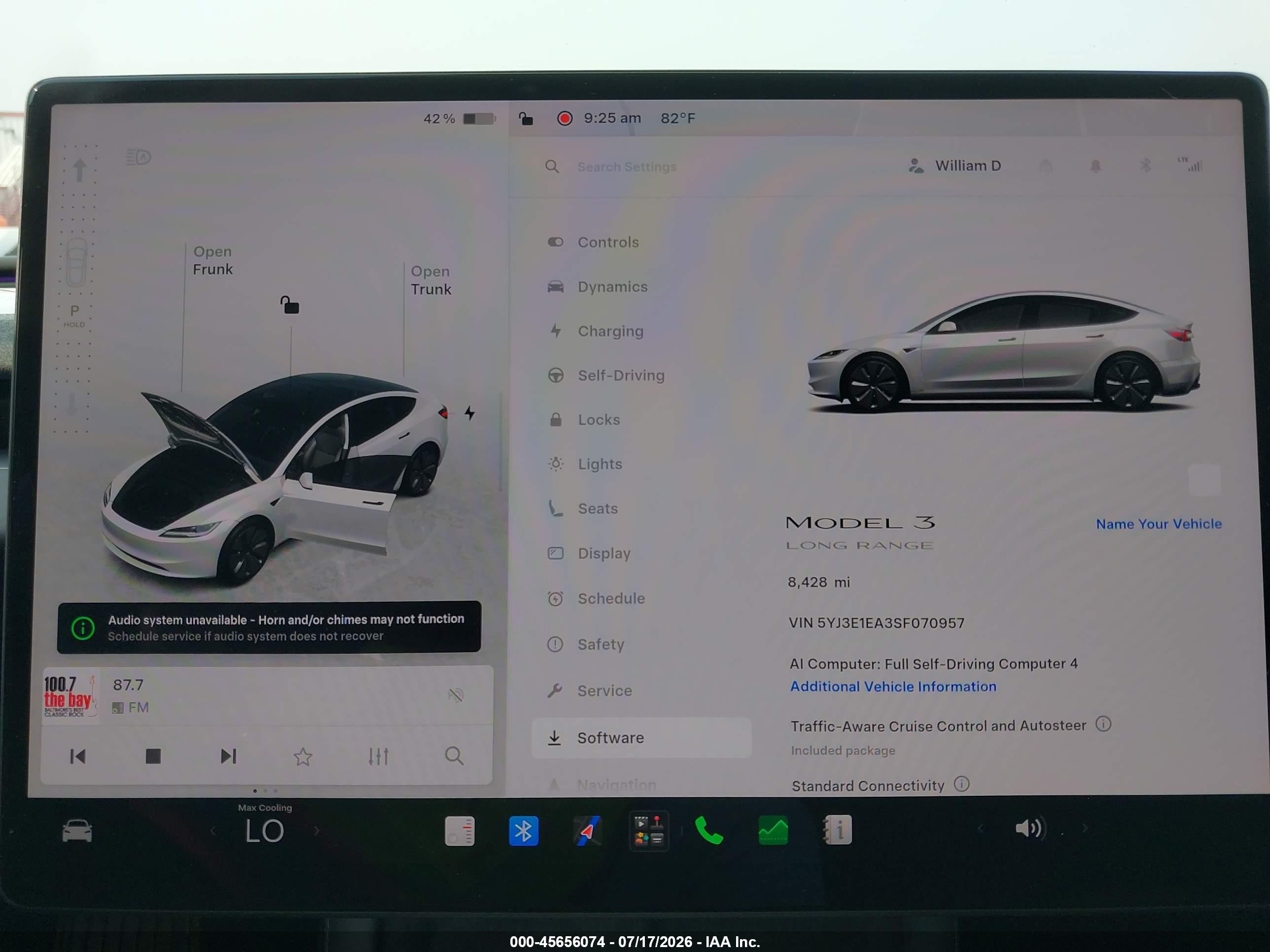Open the green Energy graph app

pos(773,830)
